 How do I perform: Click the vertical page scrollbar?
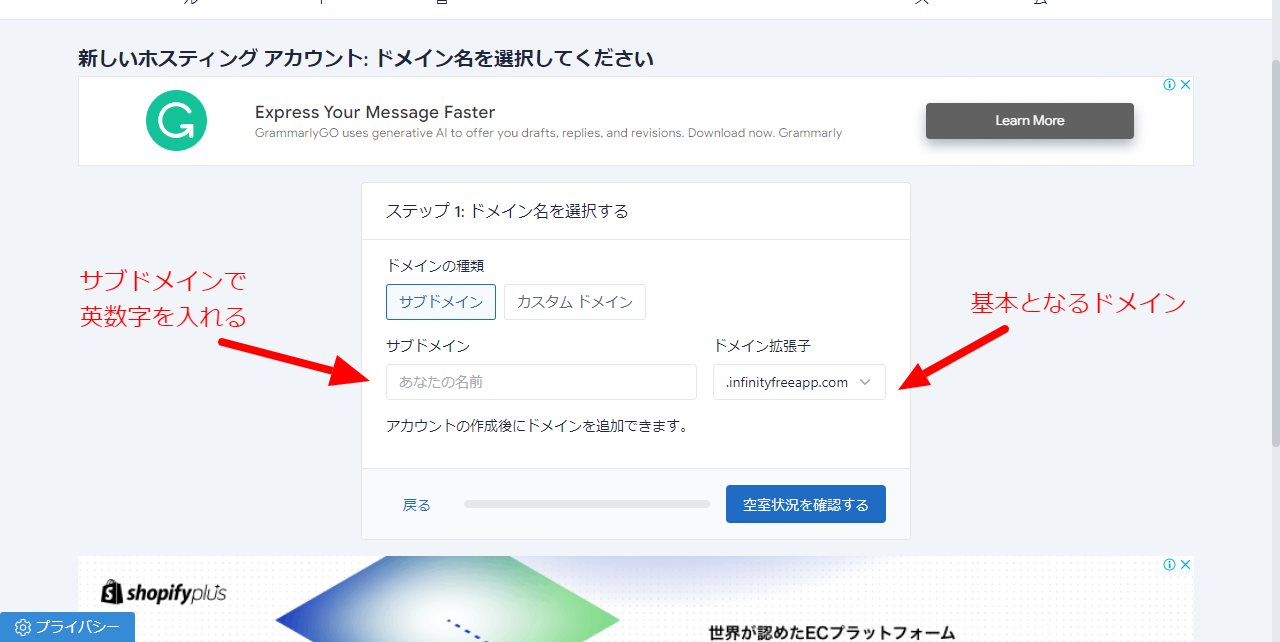[x=1273, y=250]
